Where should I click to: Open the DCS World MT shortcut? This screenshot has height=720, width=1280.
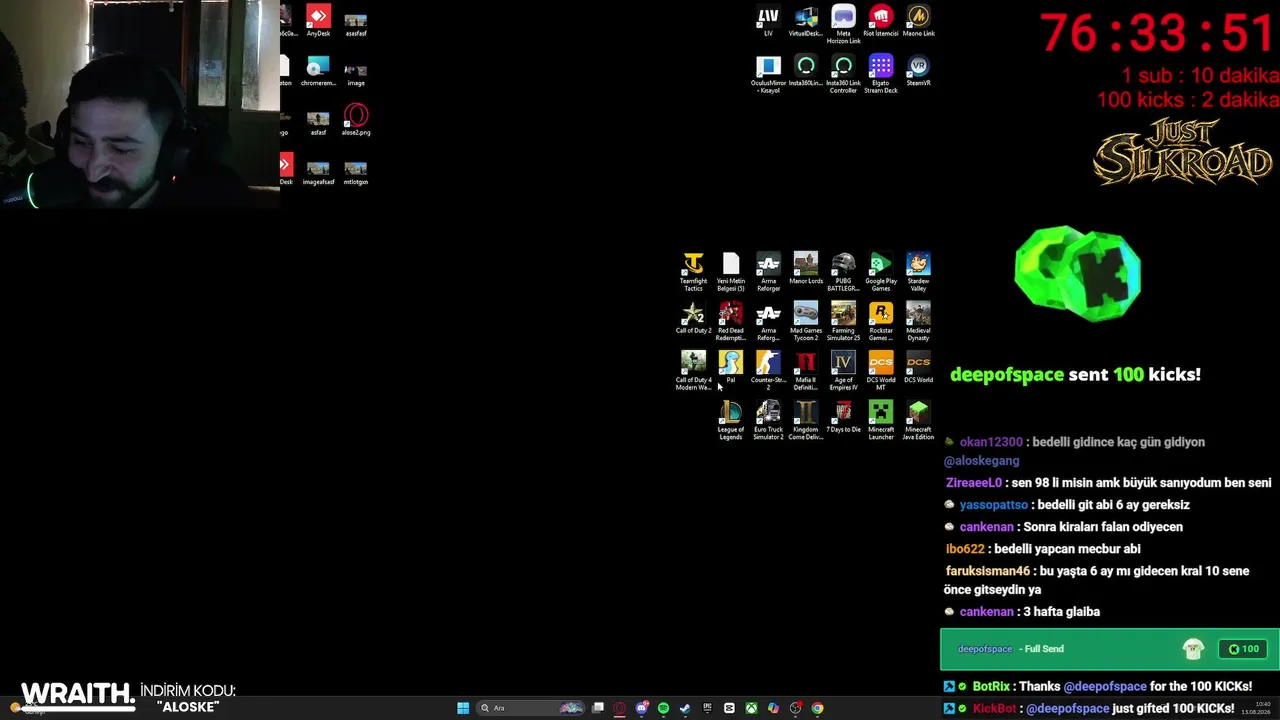(x=881, y=370)
